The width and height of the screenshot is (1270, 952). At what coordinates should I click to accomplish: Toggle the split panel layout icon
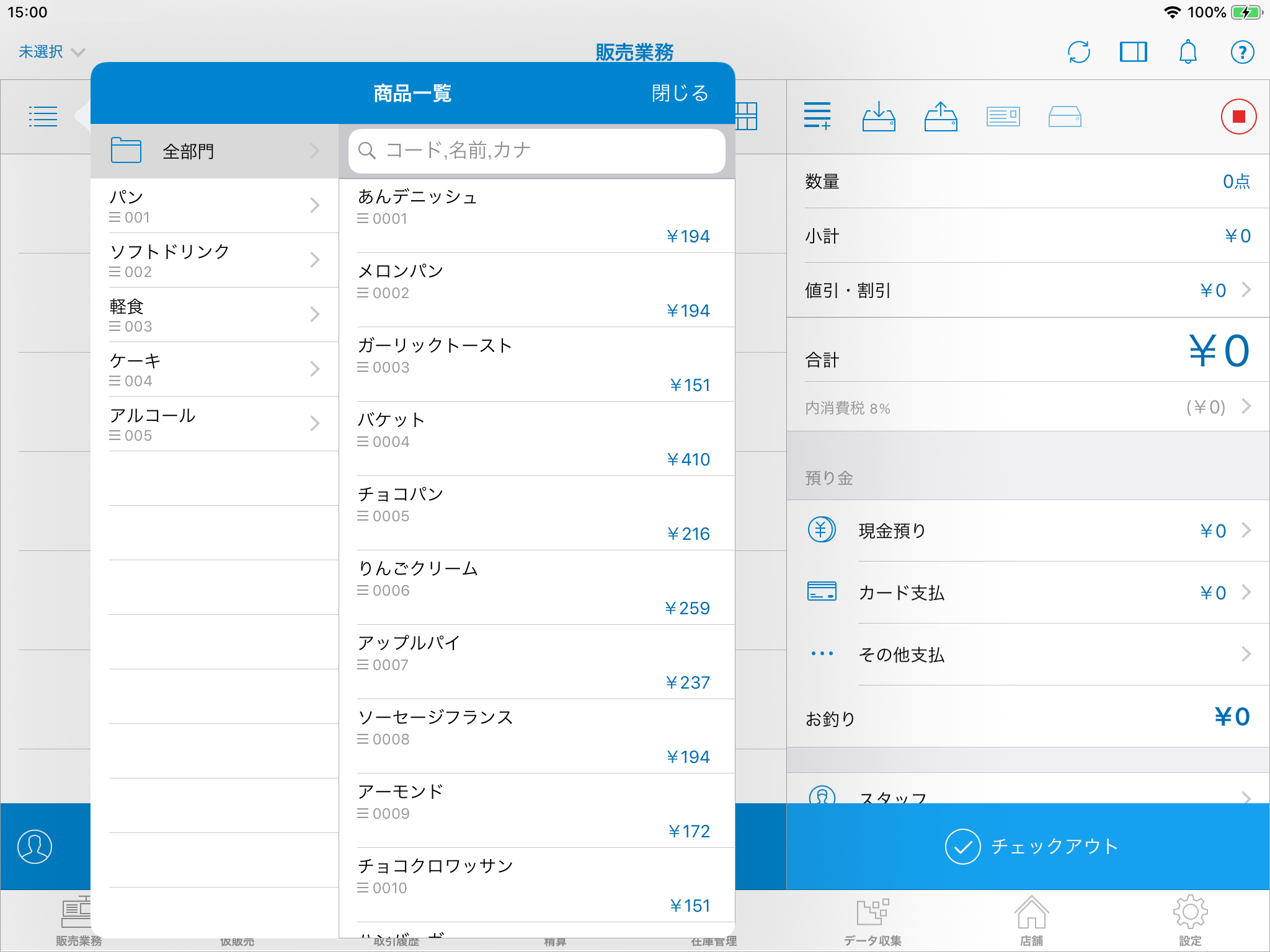[1133, 52]
